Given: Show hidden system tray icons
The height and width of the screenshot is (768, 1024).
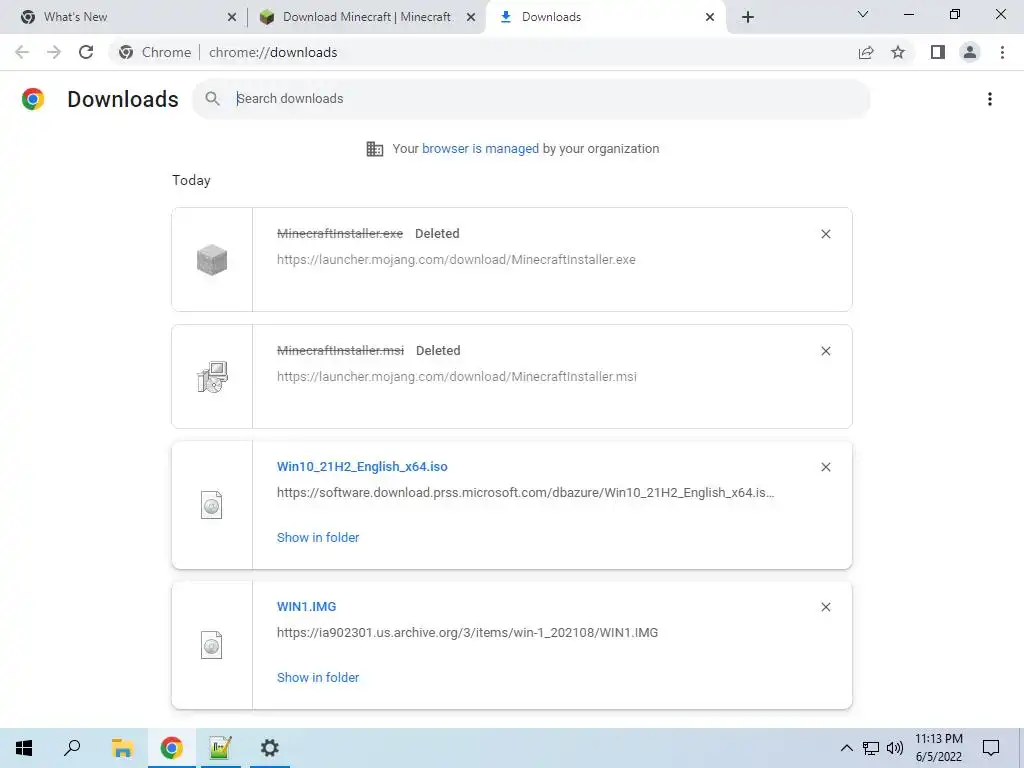Looking at the screenshot, I should point(846,748).
